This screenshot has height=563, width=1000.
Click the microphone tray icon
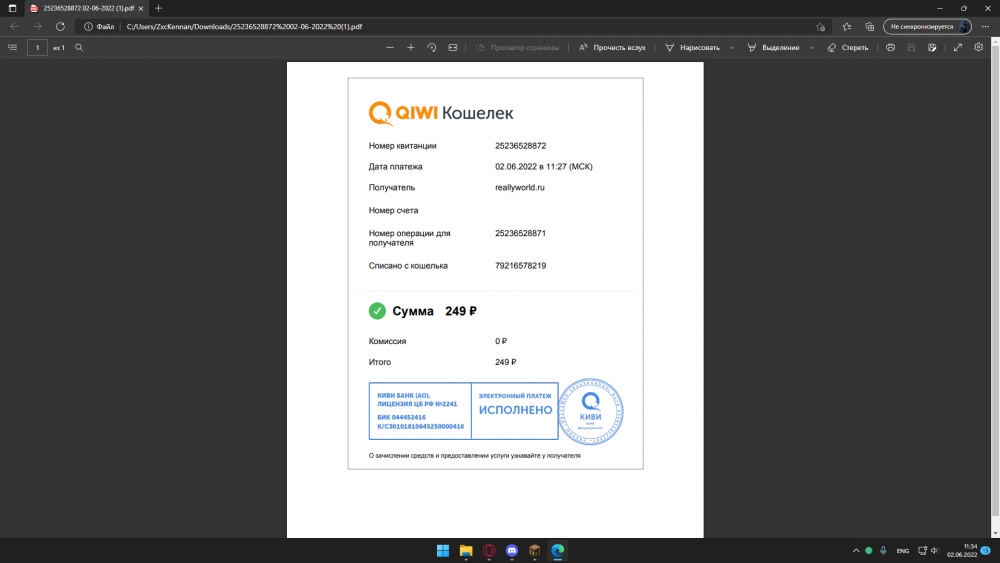[x=883, y=551]
